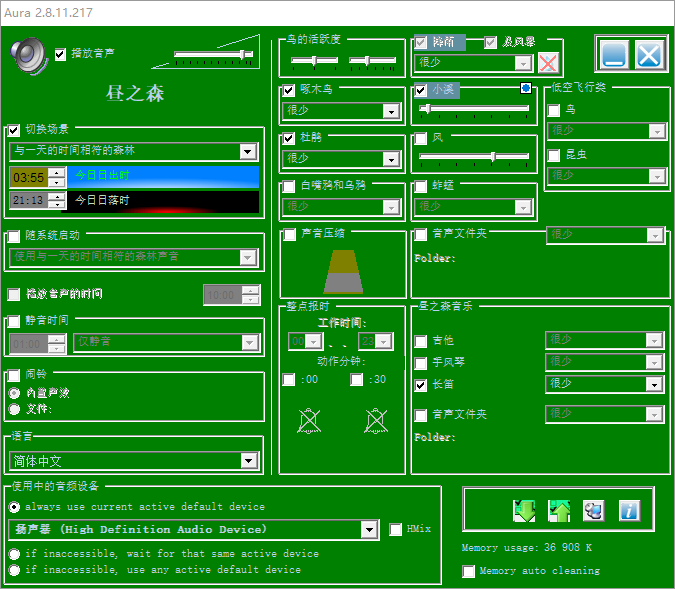Enable 鸟 low-flying checkbox
The height and width of the screenshot is (589, 675).
click(554, 111)
